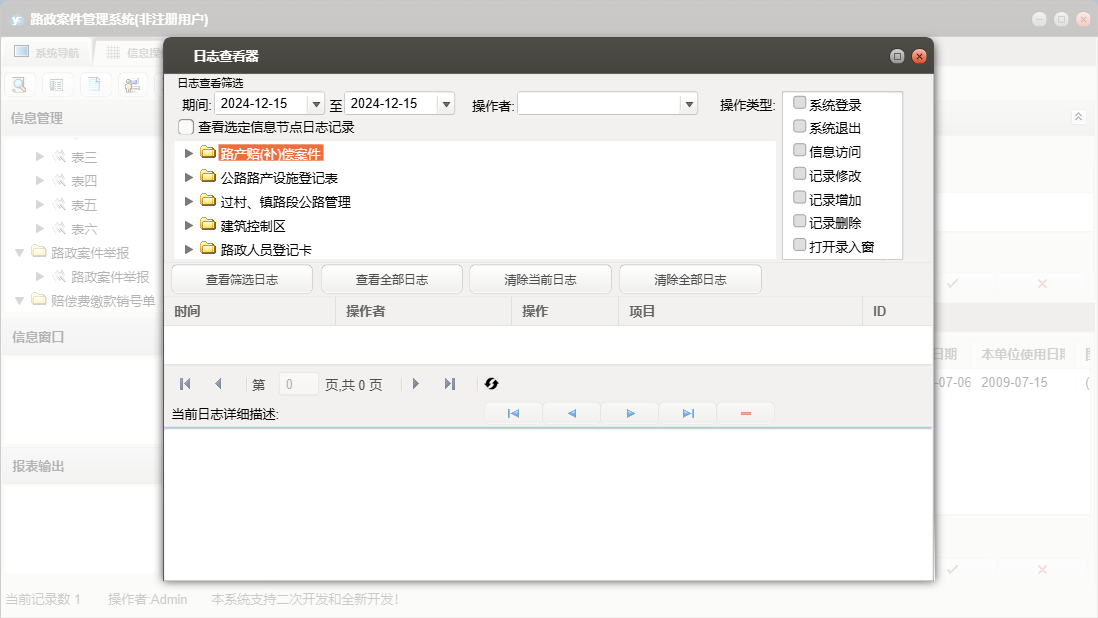This screenshot has width=1098, height=618.
Task: Open the start date dropdown
Action: (316, 104)
